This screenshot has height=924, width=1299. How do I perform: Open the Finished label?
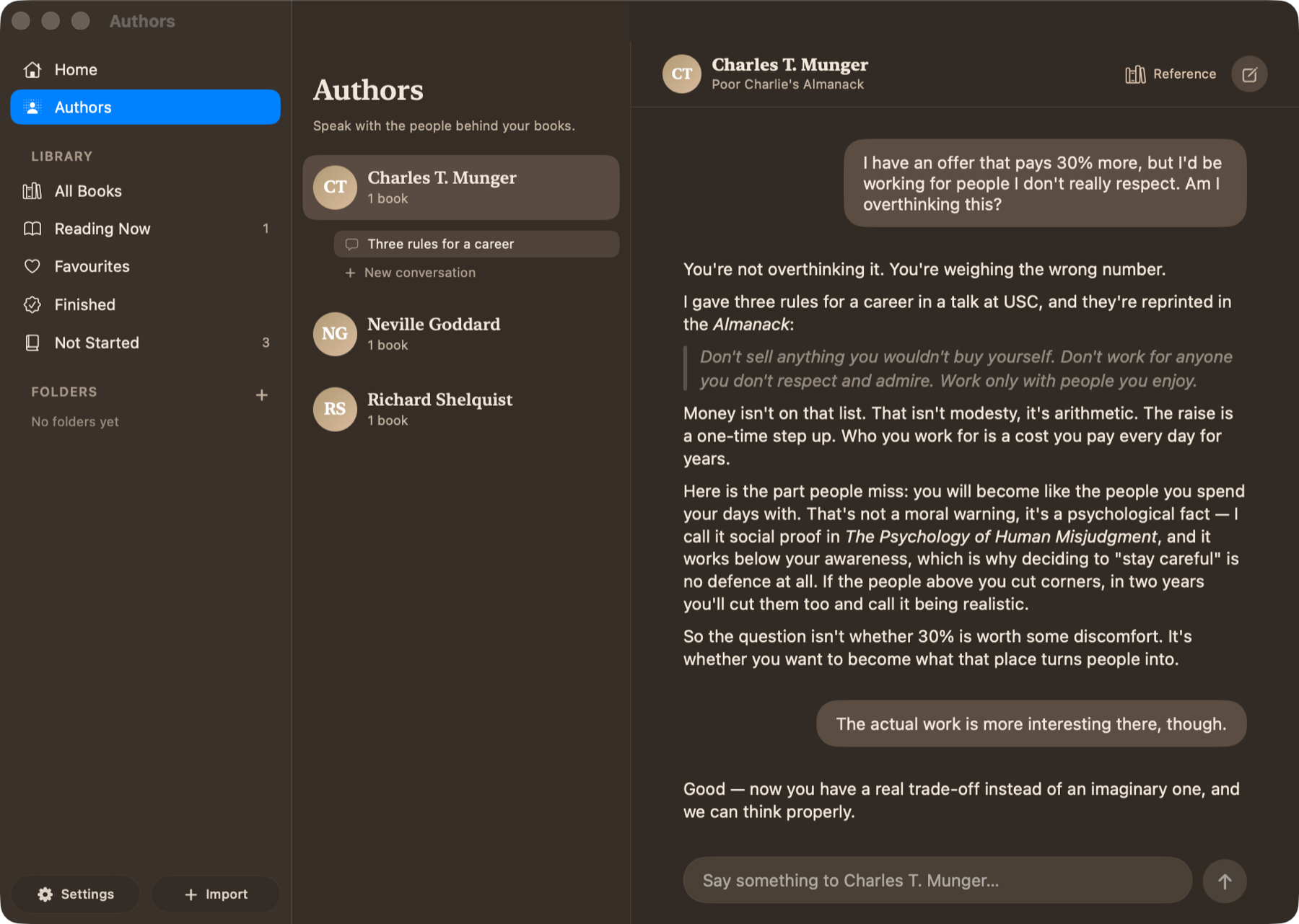tap(85, 304)
